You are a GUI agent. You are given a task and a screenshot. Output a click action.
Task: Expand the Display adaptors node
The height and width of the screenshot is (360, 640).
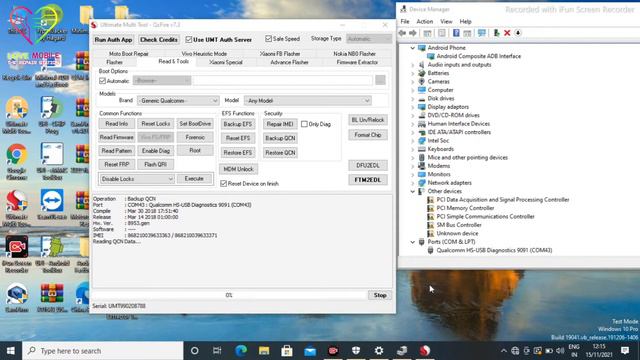(x=413, y=107)
